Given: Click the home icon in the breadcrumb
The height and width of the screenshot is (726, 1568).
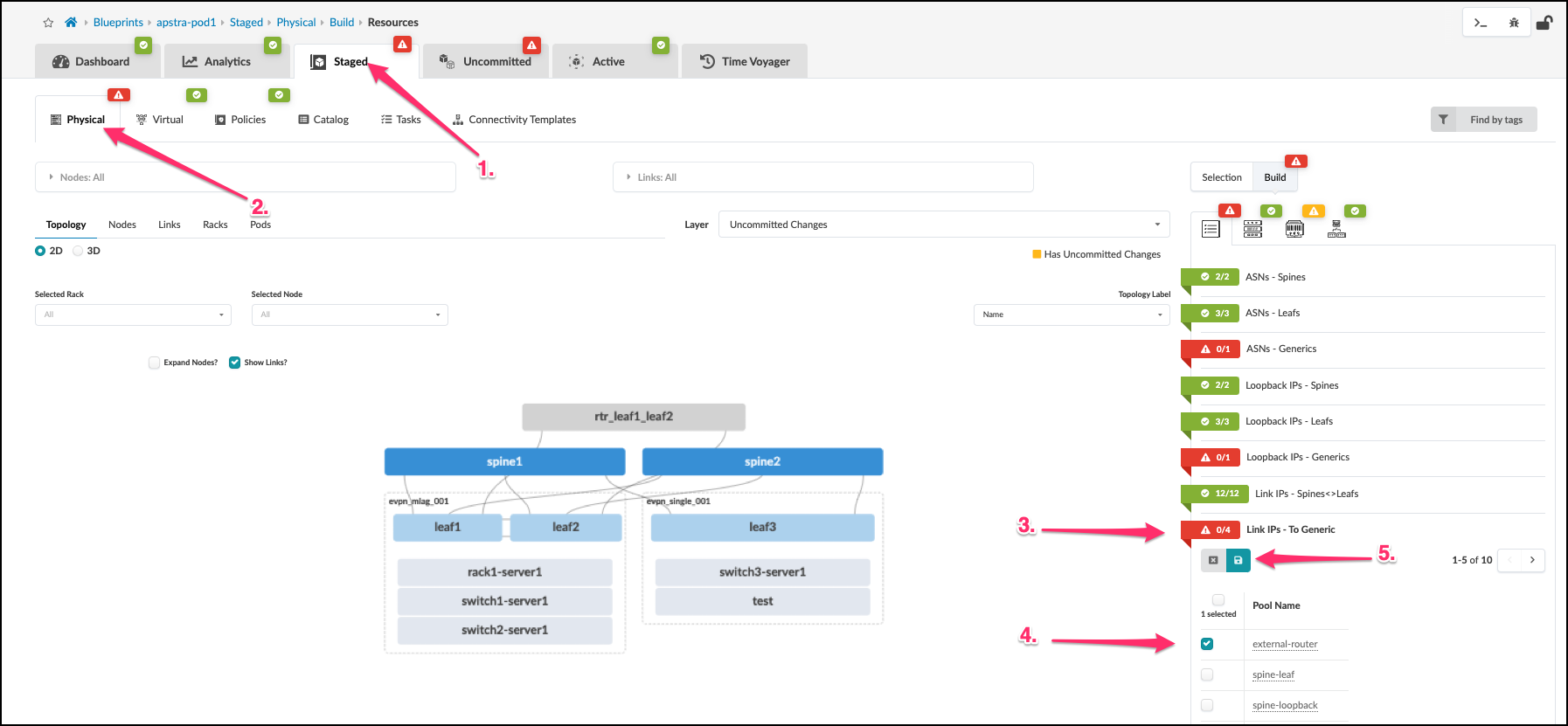Looking at the screenshot, I should [x=71, y=23].
